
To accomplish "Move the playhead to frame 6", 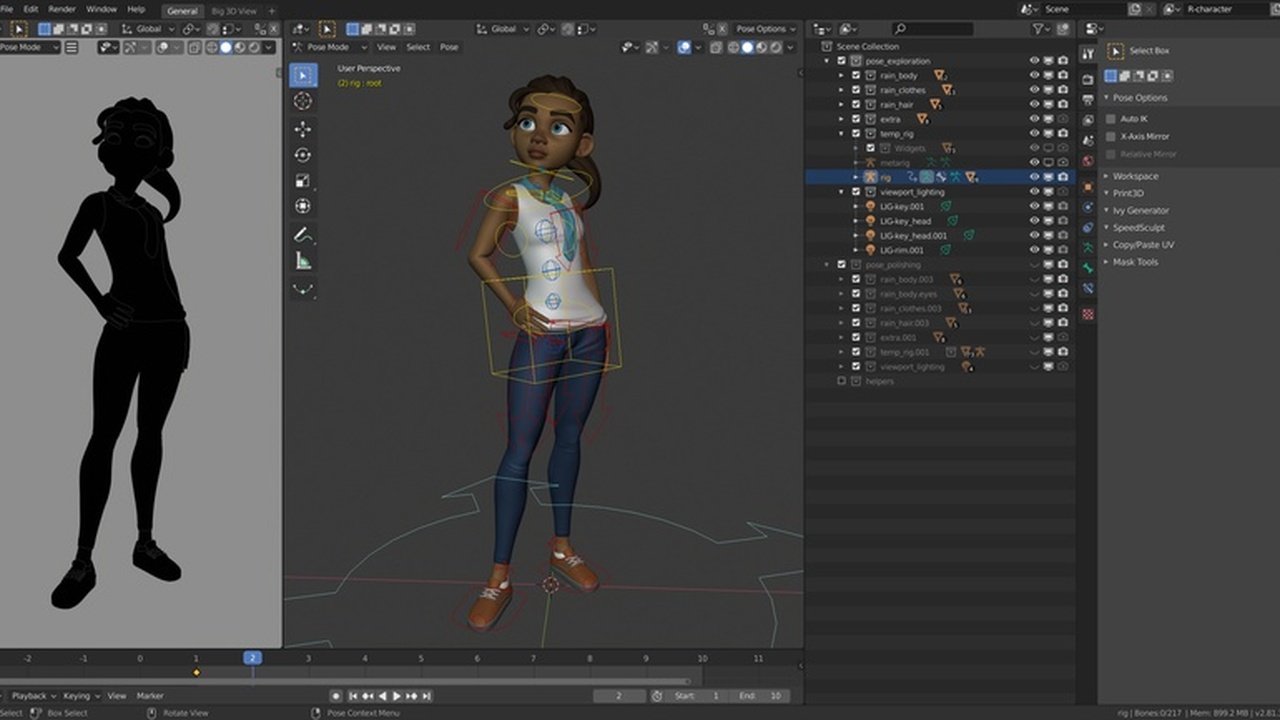I will 477,658.
